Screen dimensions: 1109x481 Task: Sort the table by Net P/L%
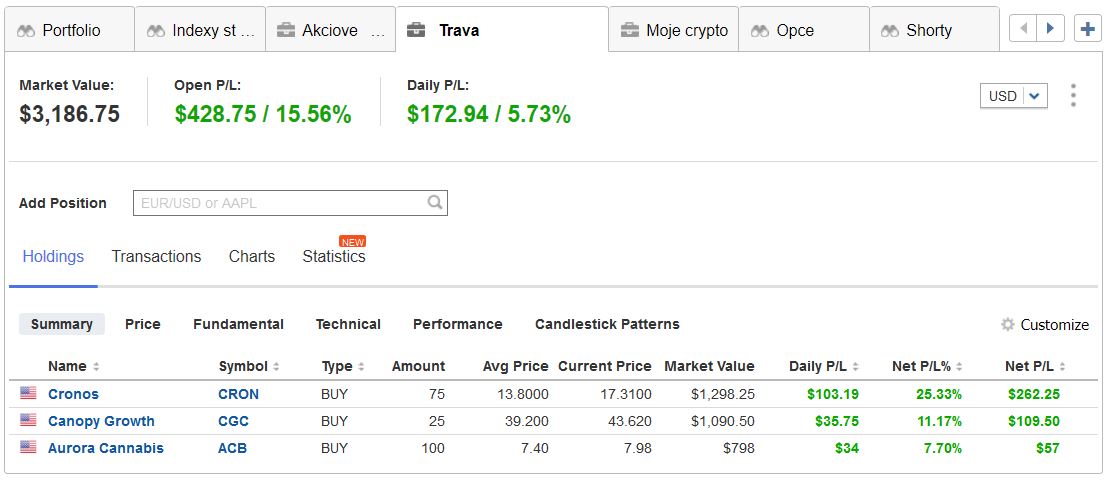(x=960, y=366)
